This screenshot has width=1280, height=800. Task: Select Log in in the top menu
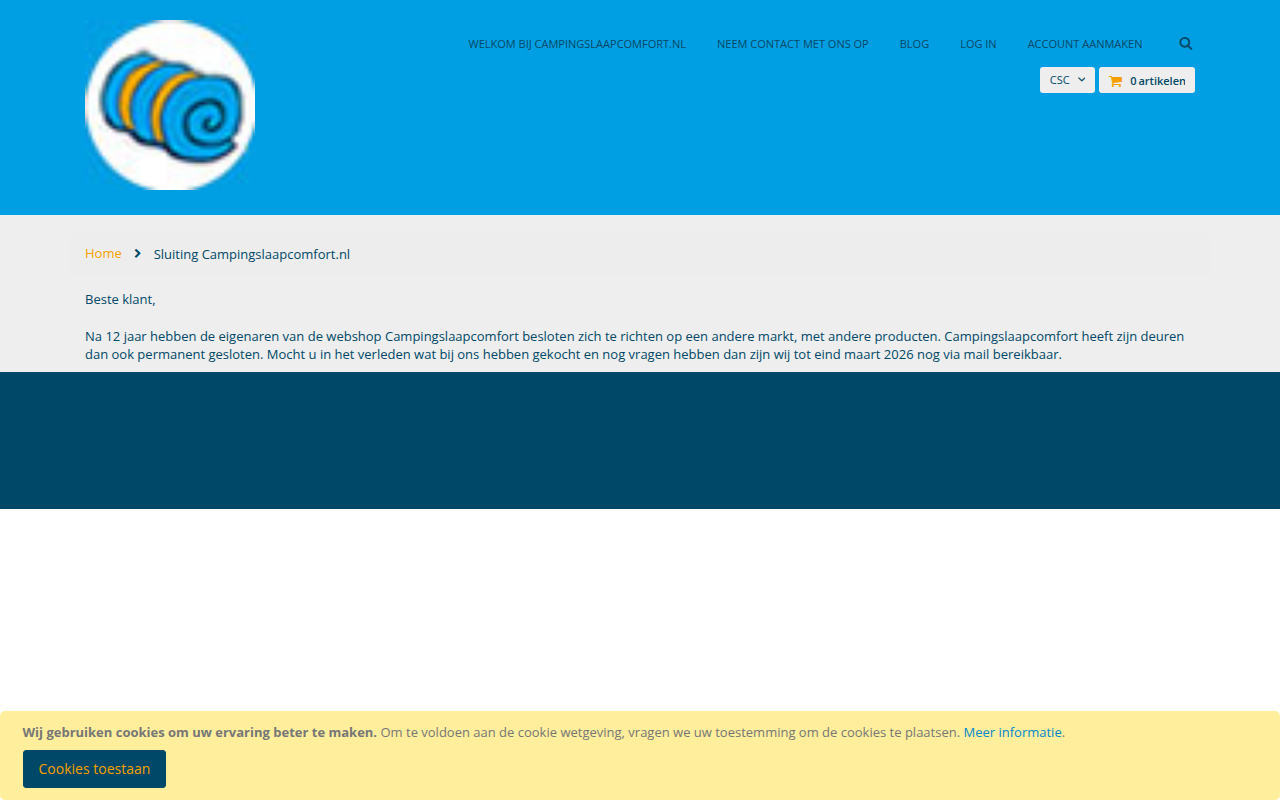coord(978,44)
